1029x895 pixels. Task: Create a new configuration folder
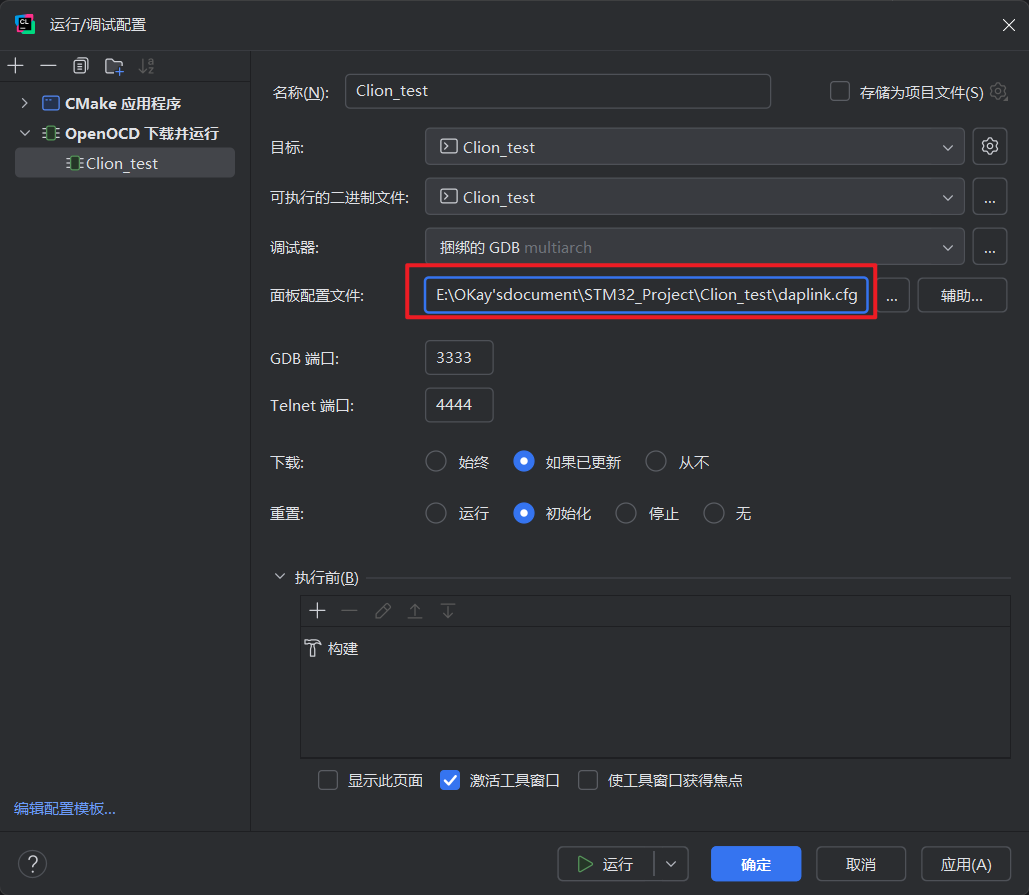pos(114,66)
